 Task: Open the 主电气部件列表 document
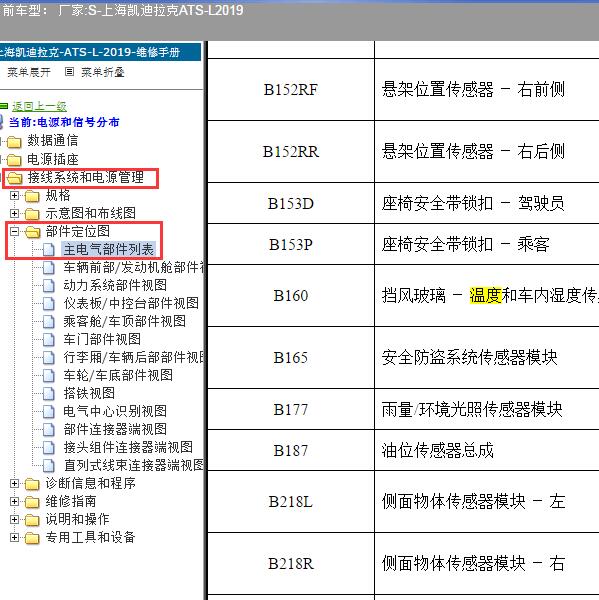point(109,249)
